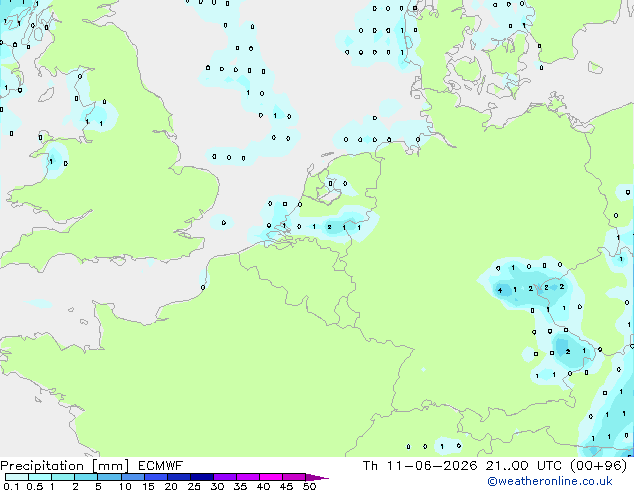Click the lightest 0.1–0.5 mm legend swatch
This screenshot has width=634, height=490.
[x=17, y=477]
